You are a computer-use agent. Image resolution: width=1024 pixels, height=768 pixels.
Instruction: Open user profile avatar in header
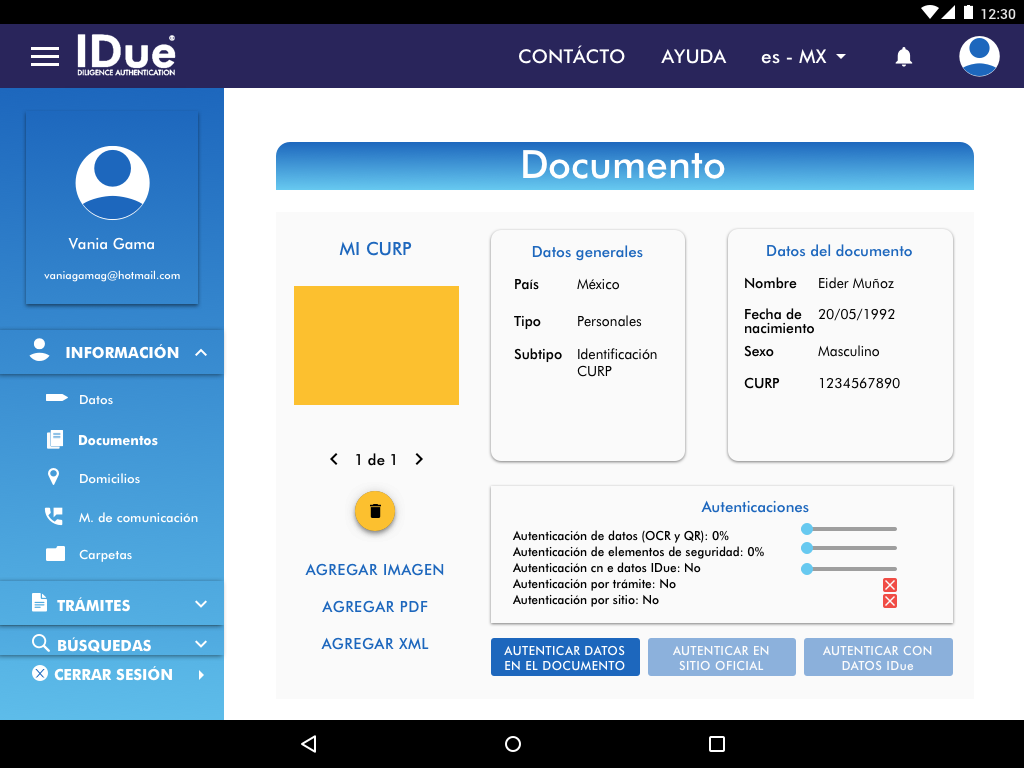coord(979,56)
